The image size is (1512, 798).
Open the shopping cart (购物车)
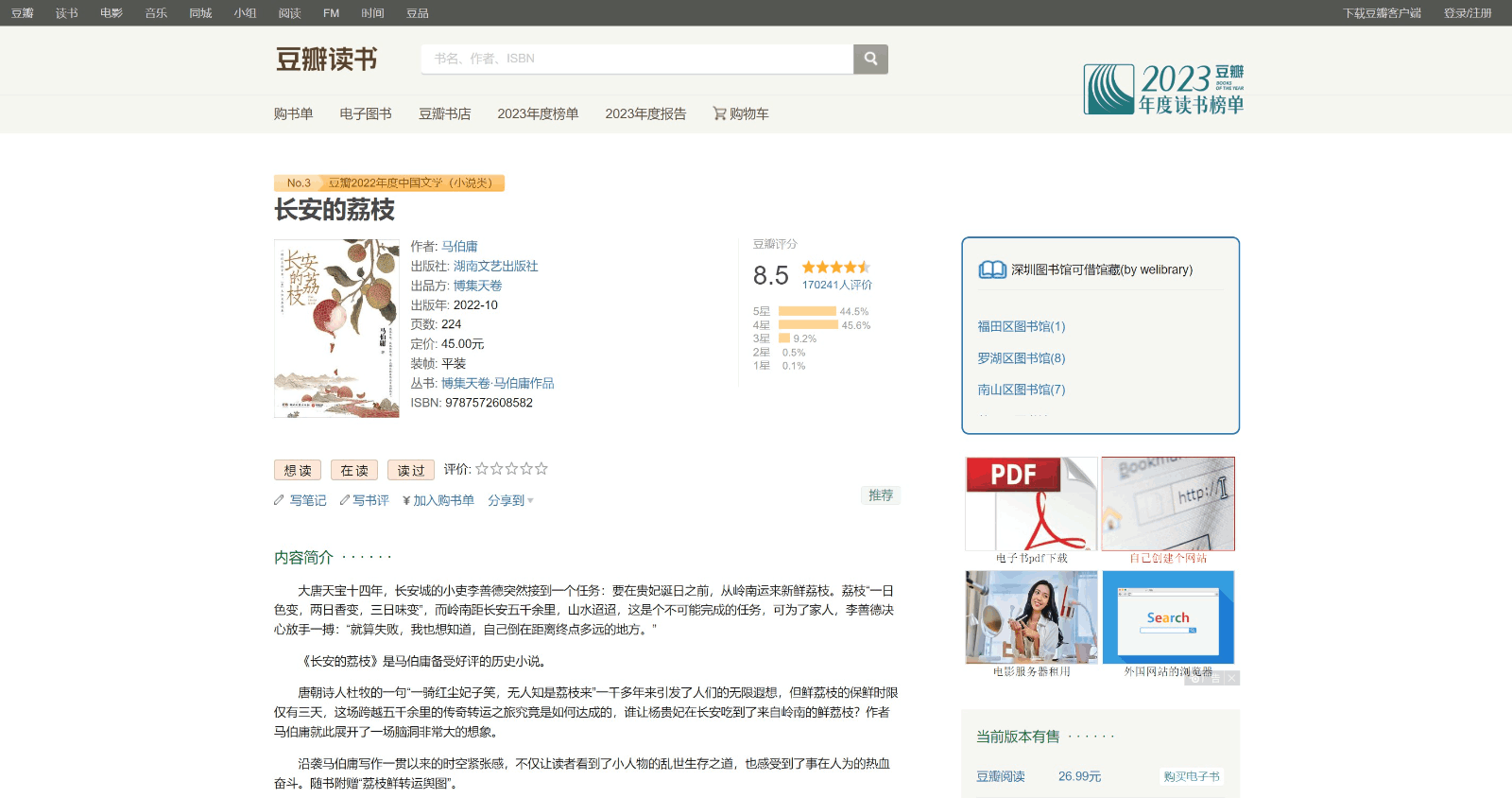(x=741, y=113)
